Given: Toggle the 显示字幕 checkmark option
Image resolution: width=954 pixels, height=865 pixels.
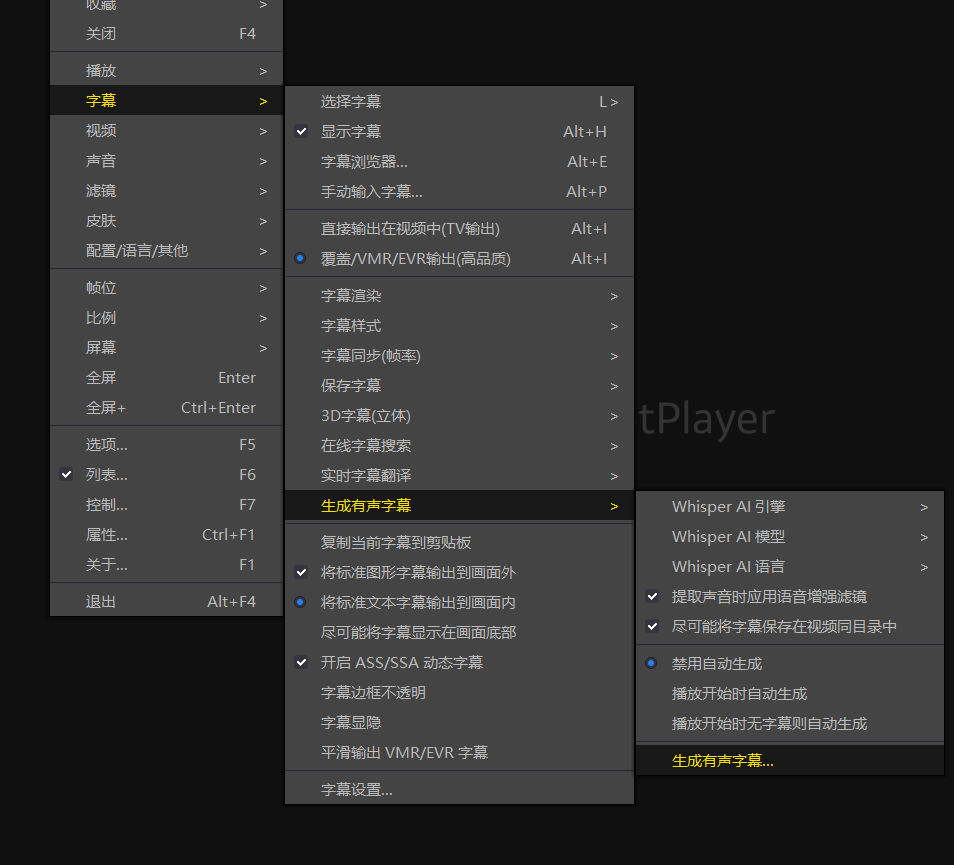Looking at the screenshot, I should point(350,132).
